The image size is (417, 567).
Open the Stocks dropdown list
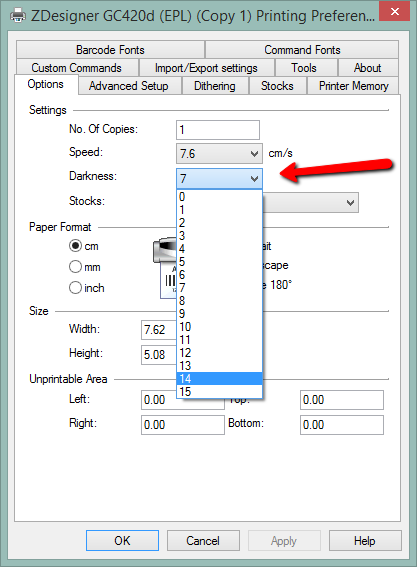[x=350, y=202]
